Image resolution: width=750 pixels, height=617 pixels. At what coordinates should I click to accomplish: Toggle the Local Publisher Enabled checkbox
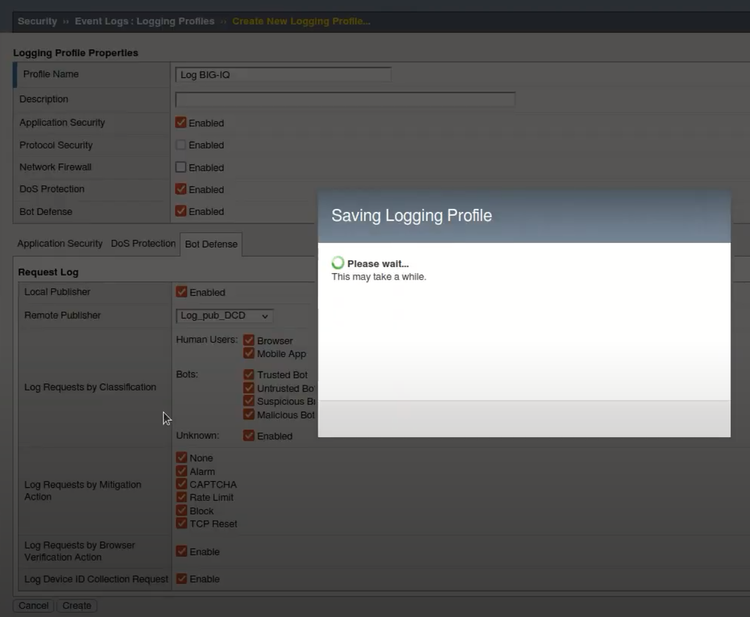click(x=181, y=292)
